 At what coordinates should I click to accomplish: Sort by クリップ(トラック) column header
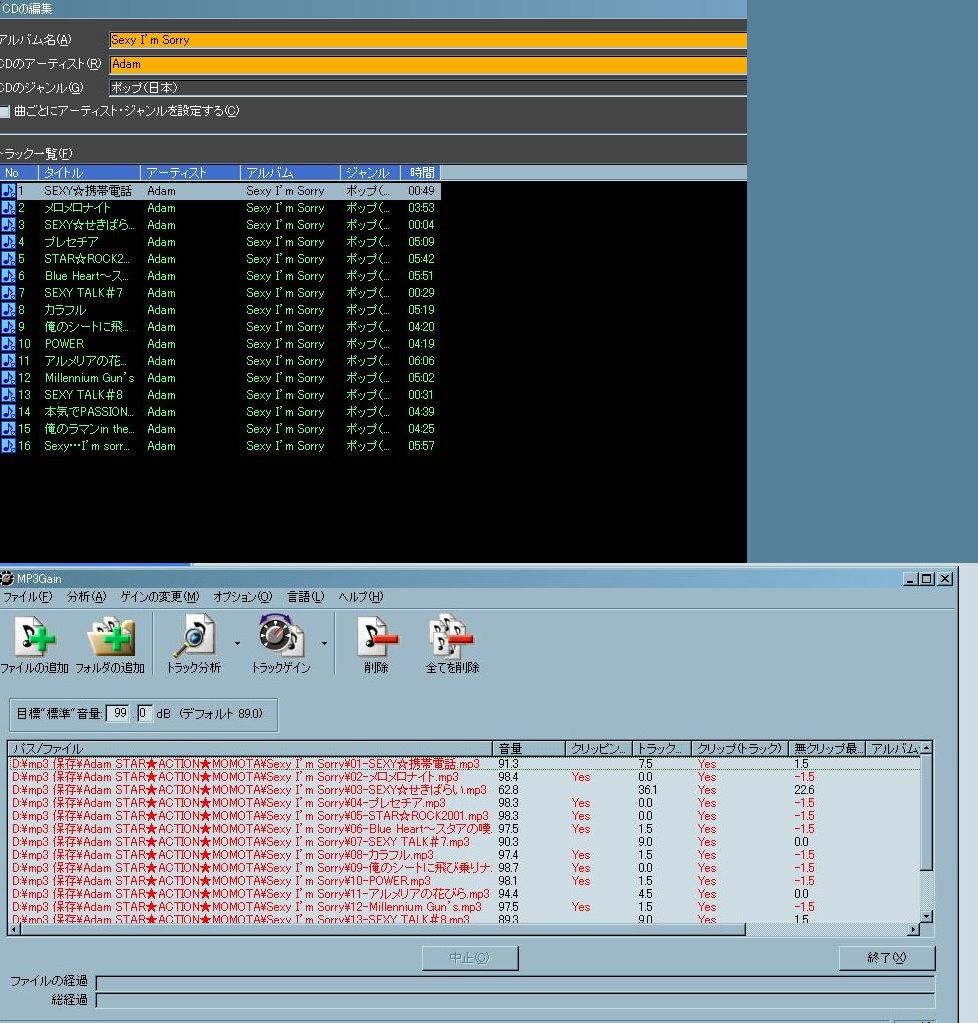(x=739, y=748)
